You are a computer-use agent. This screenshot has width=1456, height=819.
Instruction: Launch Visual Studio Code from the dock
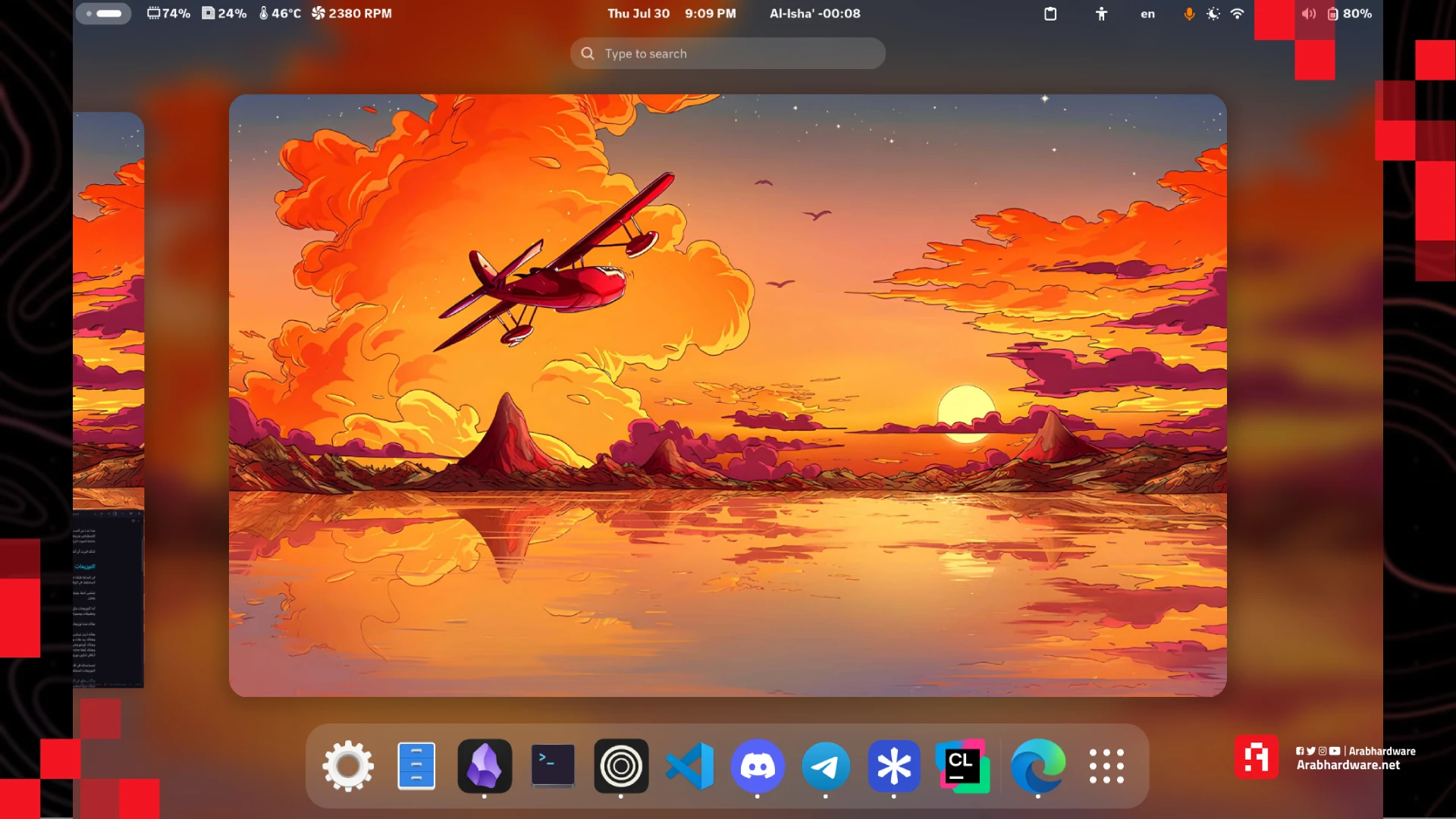pos(689,766)
